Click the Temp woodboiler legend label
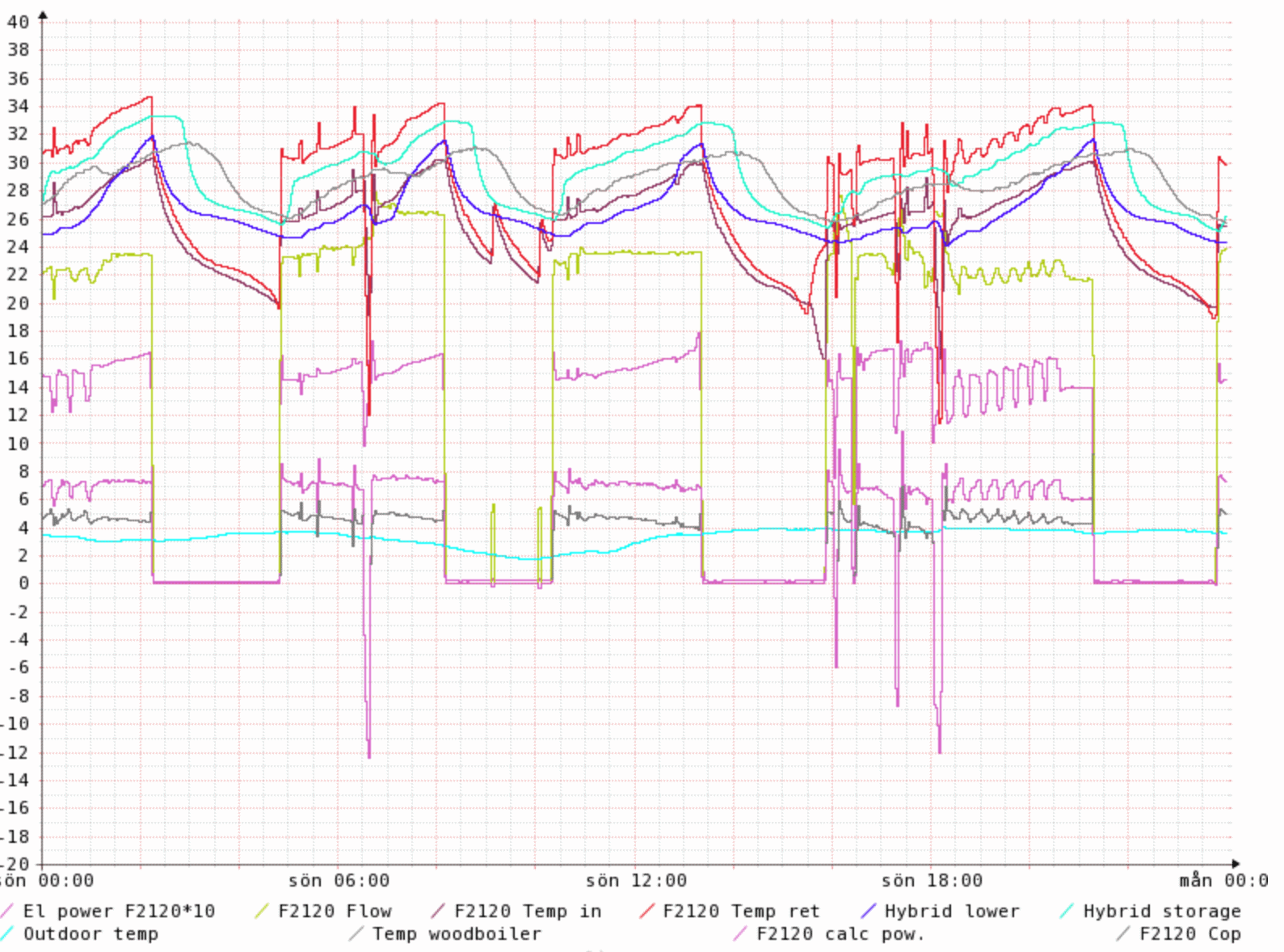Viewport: 1284px width, 952px height. click(457, 934)
